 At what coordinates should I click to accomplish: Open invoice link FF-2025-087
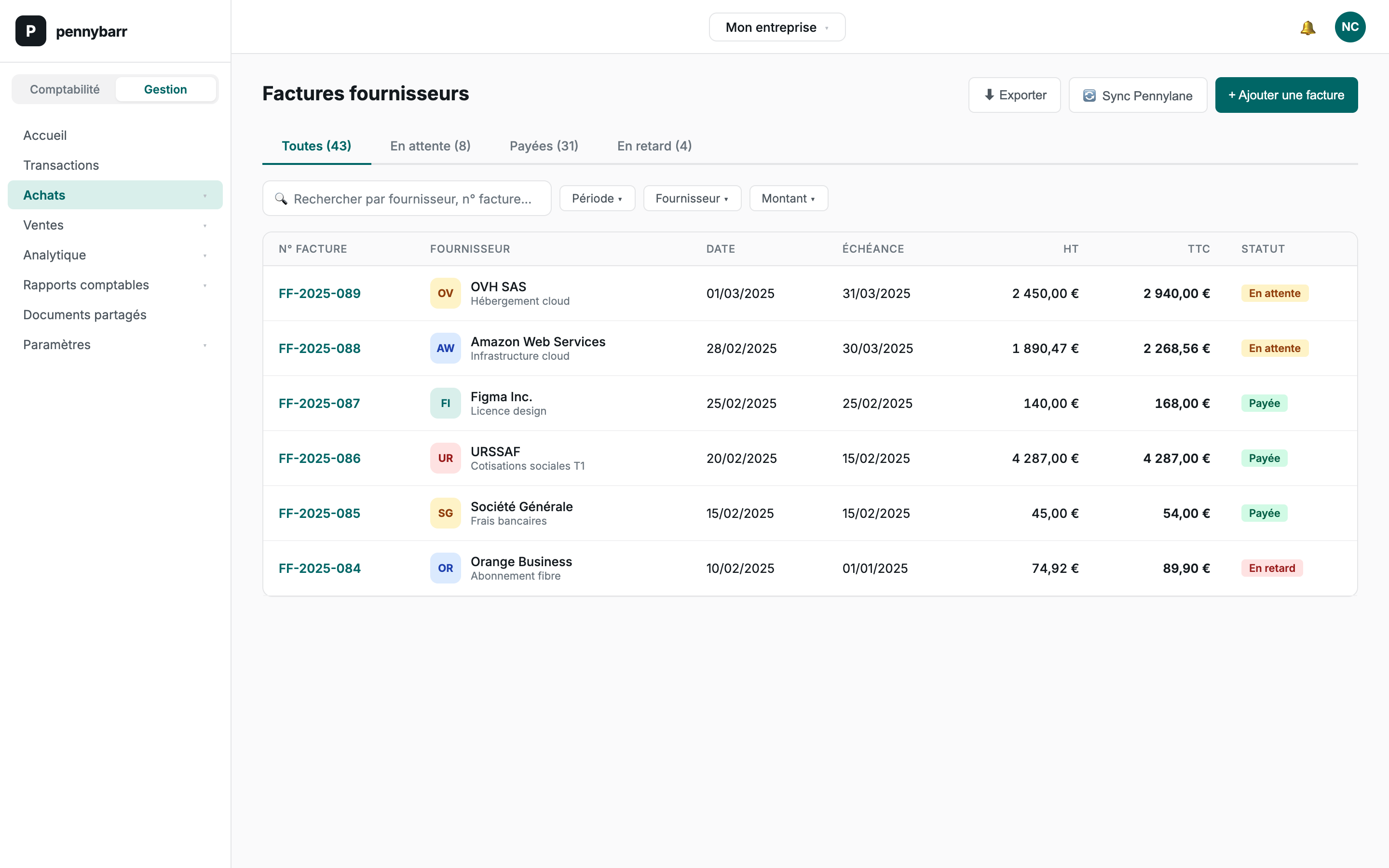319,404
